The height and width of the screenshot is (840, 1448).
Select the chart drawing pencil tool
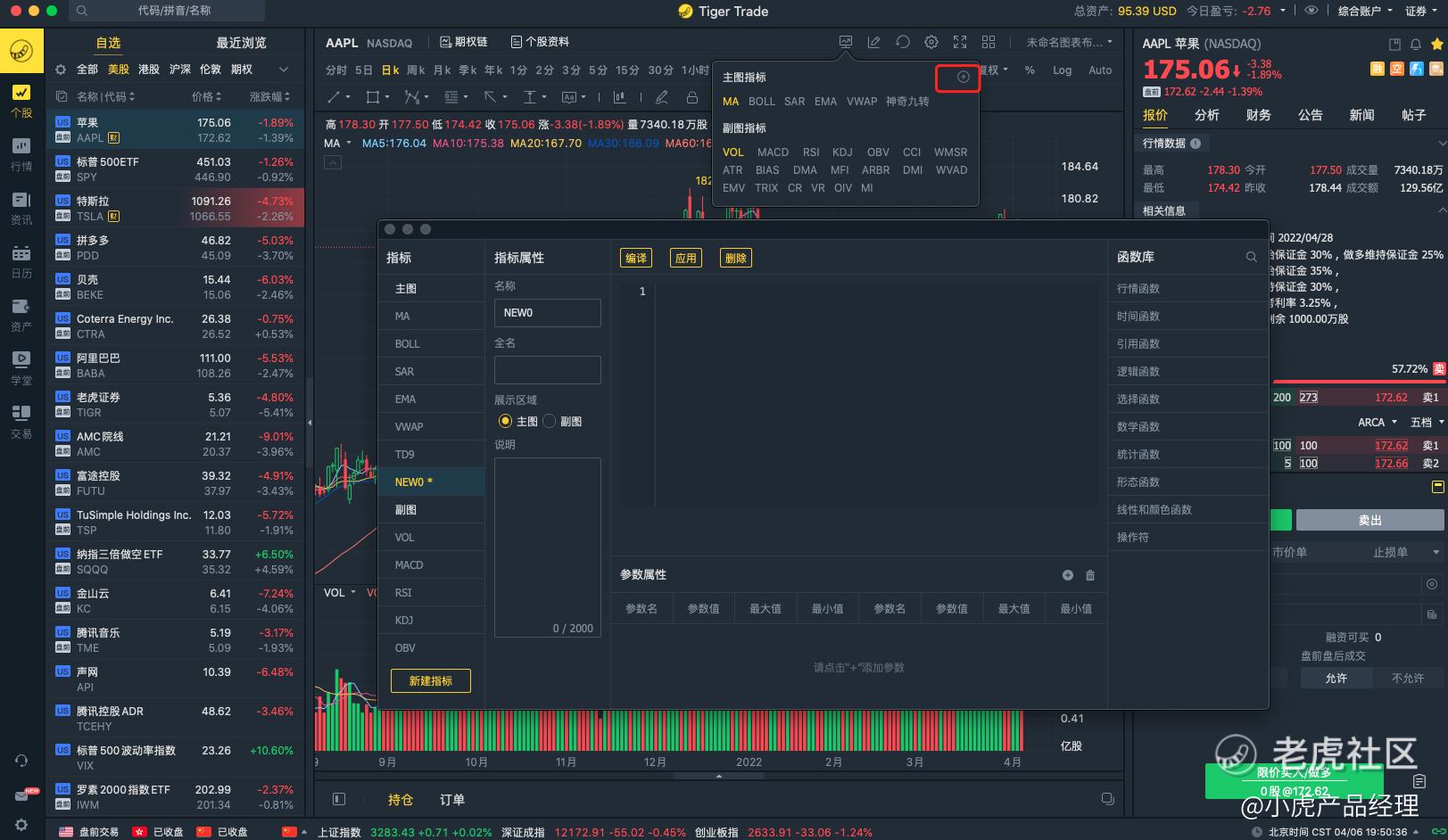click(x=661, y=98)
